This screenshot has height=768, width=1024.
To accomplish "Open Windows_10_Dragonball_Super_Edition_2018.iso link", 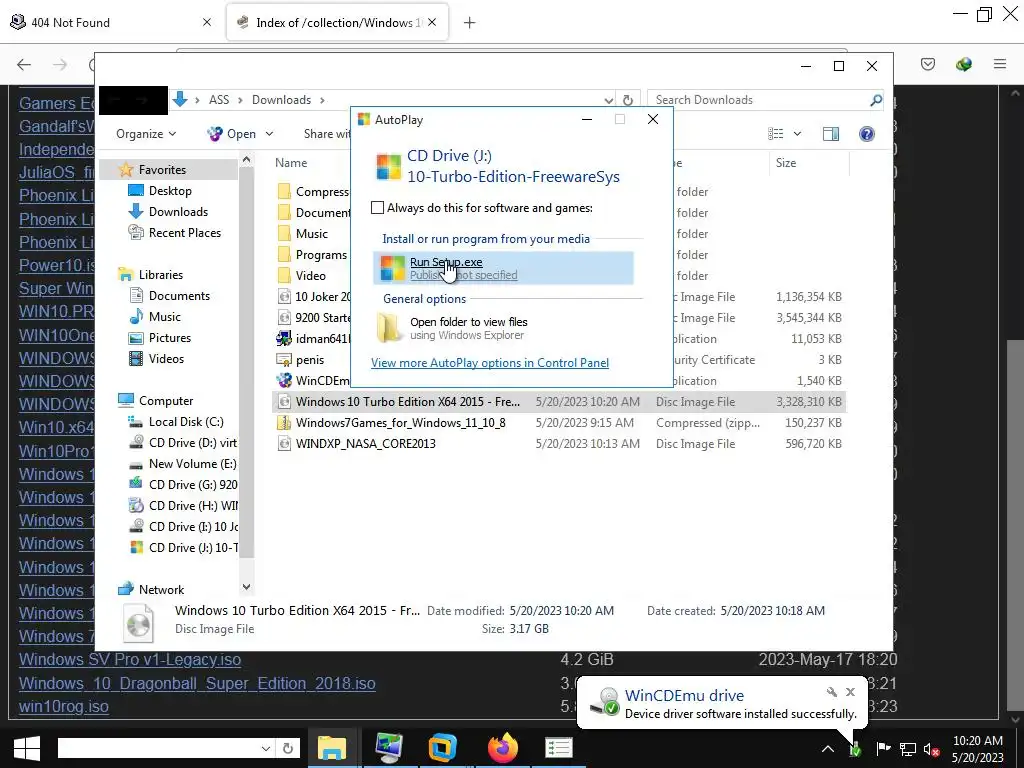I will coord(197,683).
